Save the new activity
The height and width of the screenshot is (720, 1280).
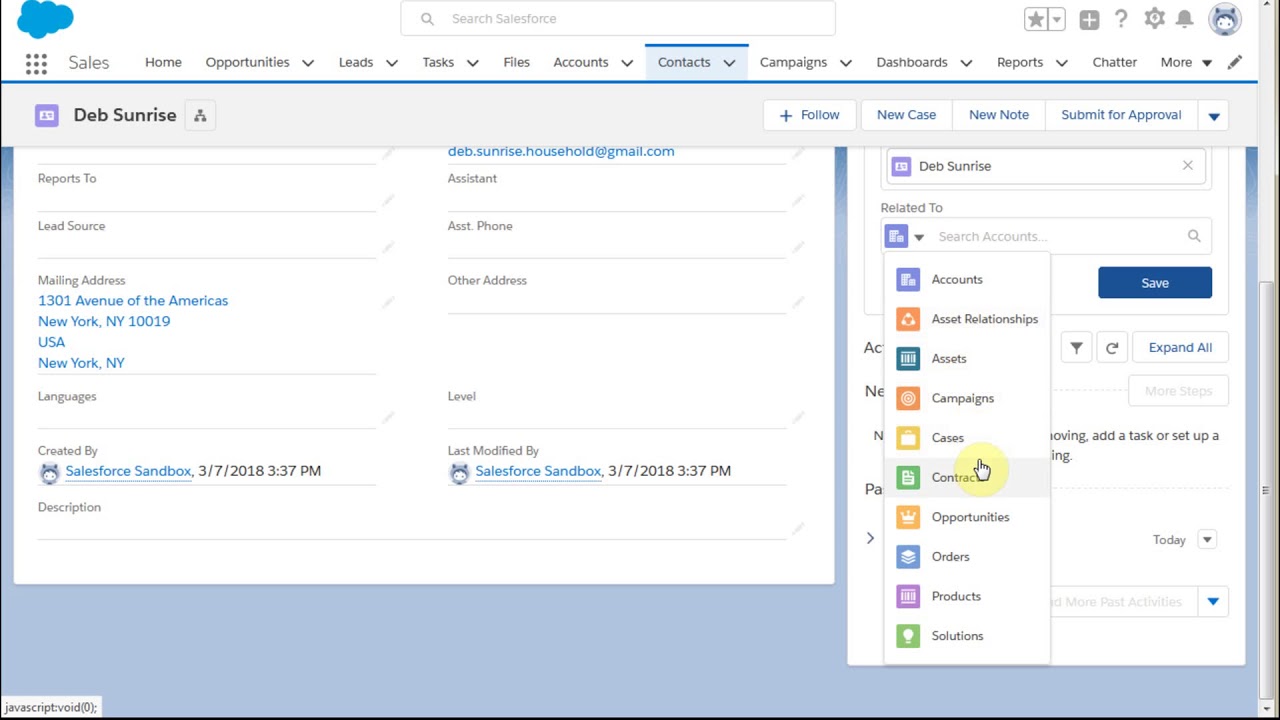1155,283
